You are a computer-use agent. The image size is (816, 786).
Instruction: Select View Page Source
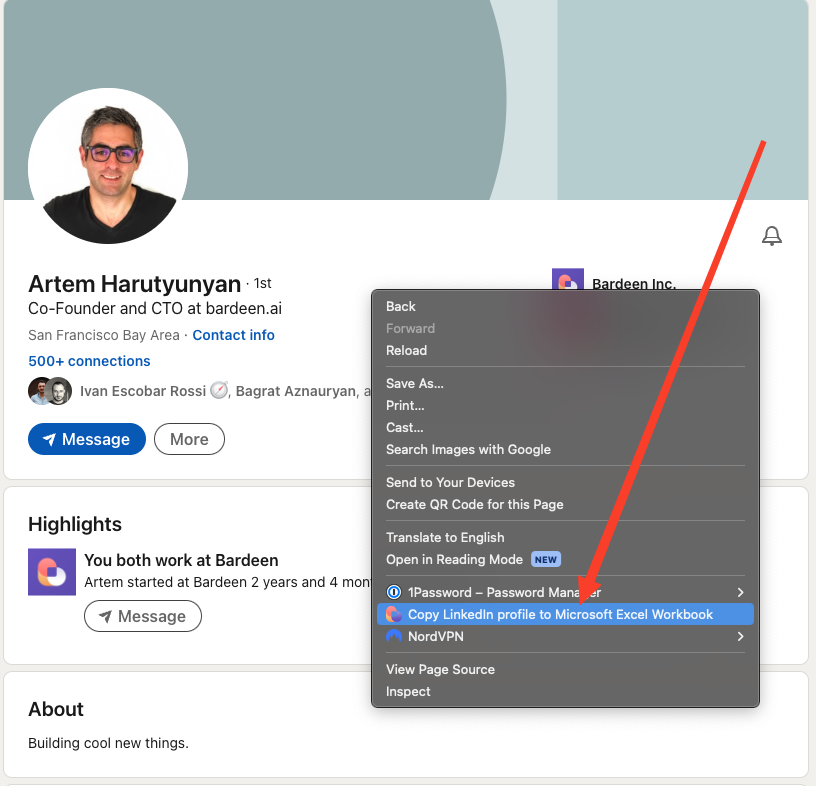[565, 669]
